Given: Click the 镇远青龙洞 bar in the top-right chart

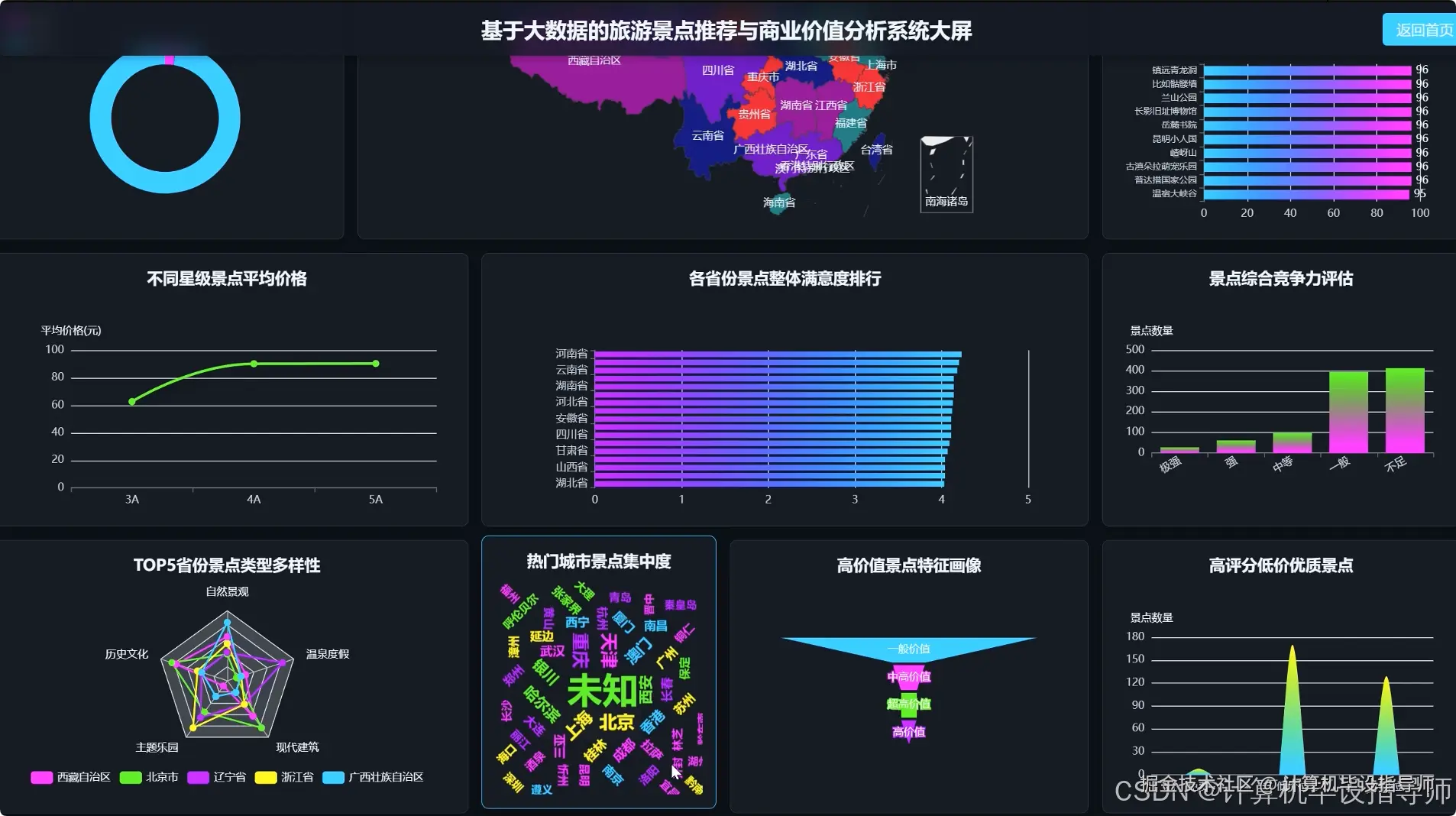Looking at the screenshot, I should 1306,69.
